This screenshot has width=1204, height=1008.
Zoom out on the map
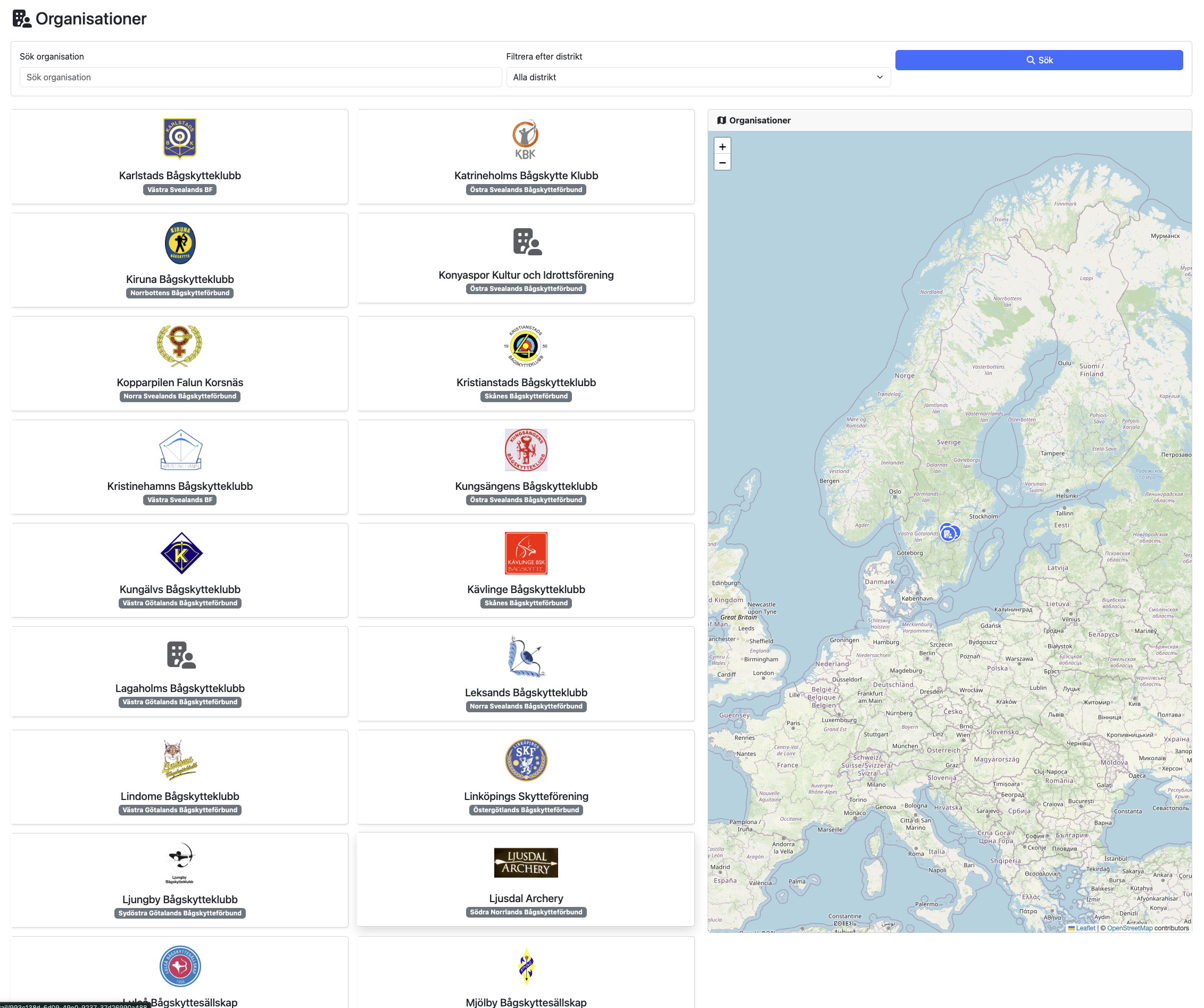723,163
